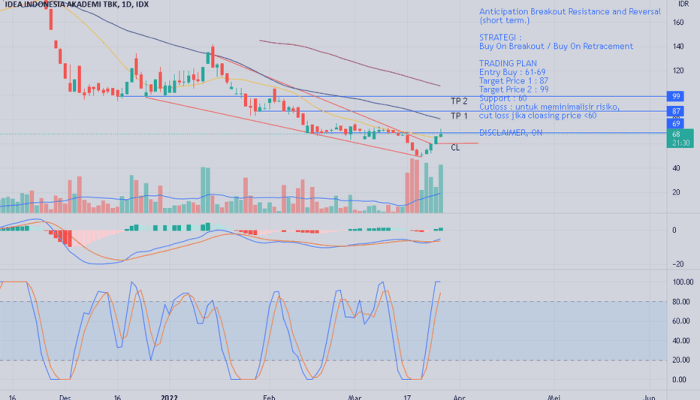Click the Jun label on the time axis
The height and width of the screenshot is (400, 700).
pos(650,395)
